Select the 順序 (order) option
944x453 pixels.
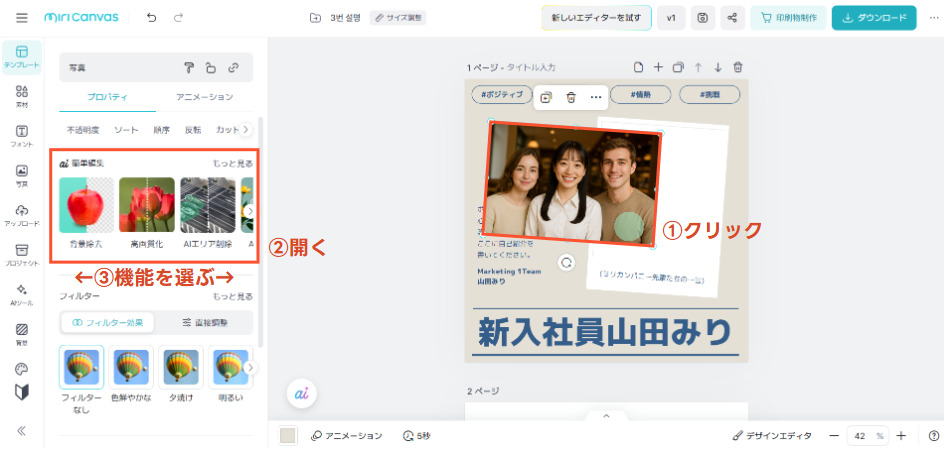161,130
